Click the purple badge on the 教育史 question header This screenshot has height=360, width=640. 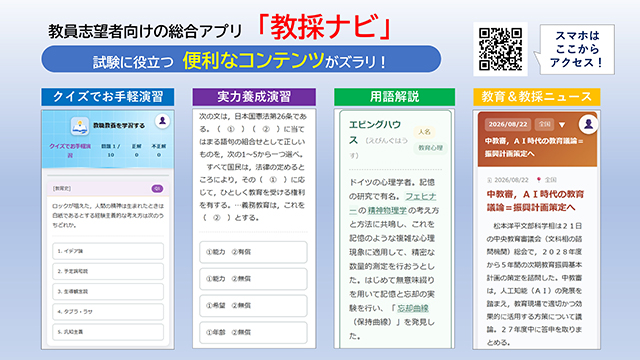click(157, 189)
